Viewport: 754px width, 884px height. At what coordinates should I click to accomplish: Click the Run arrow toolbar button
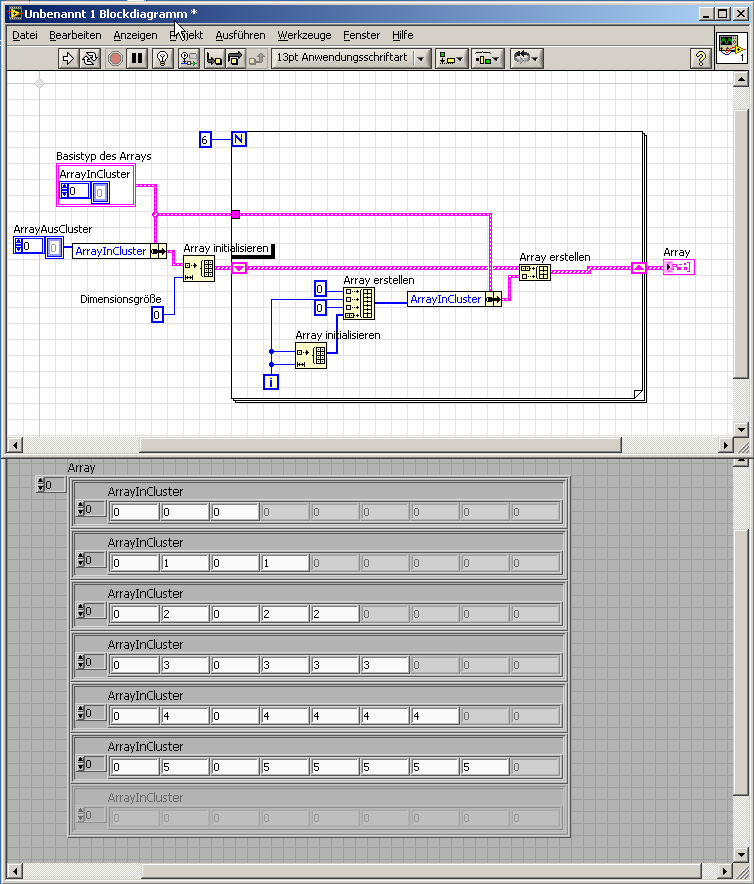pyautogui.click(x=68, y=58)
